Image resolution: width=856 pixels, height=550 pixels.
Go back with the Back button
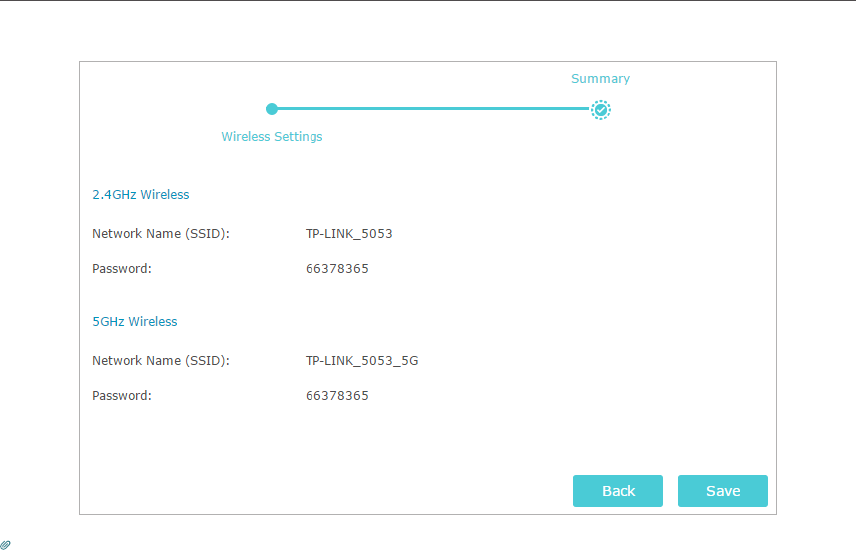(617, 490)
